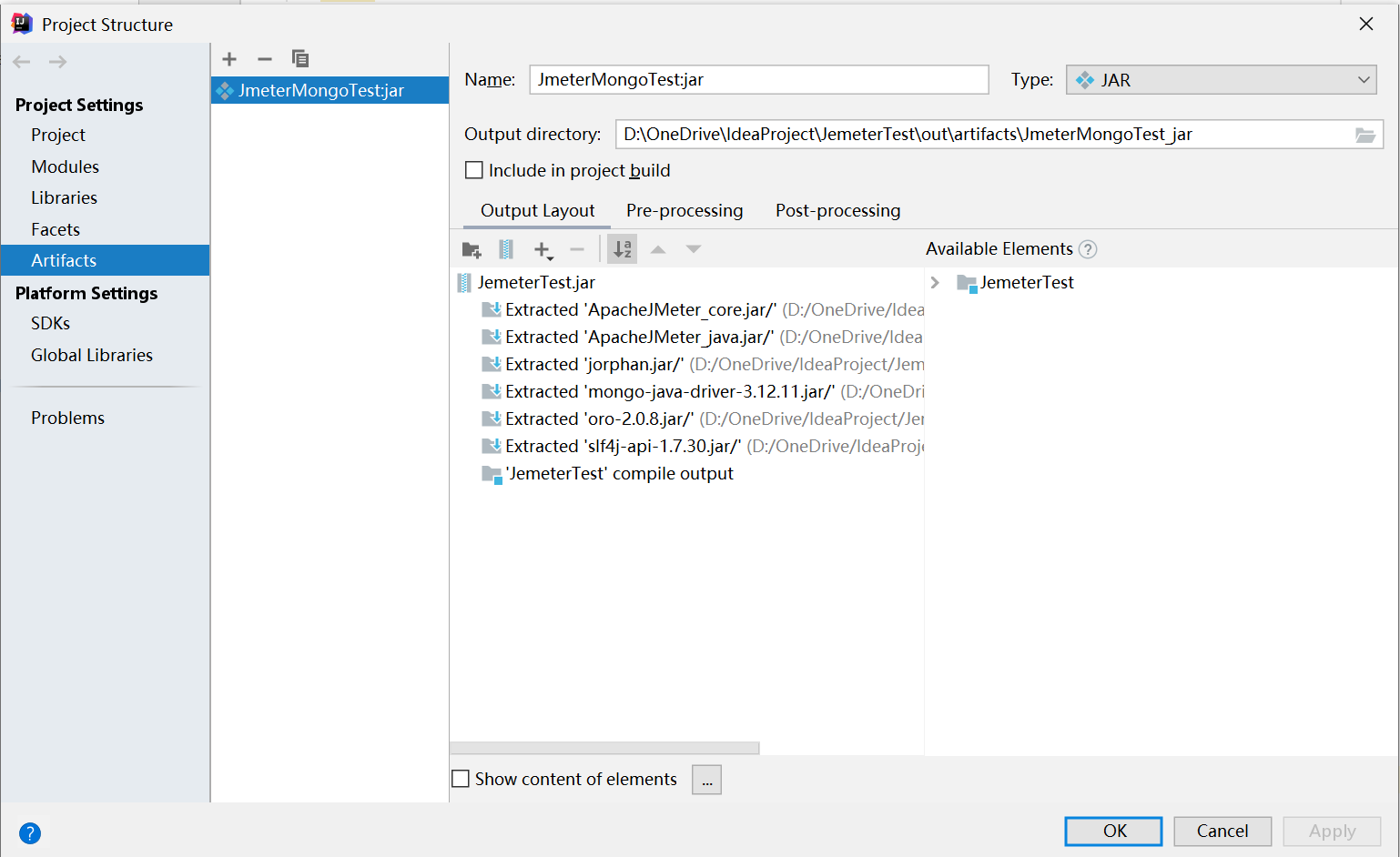The height and width of the screenshot is (857, 1400).
Task: Copy the artifact with the copy icon
Action: click(300, 59)
